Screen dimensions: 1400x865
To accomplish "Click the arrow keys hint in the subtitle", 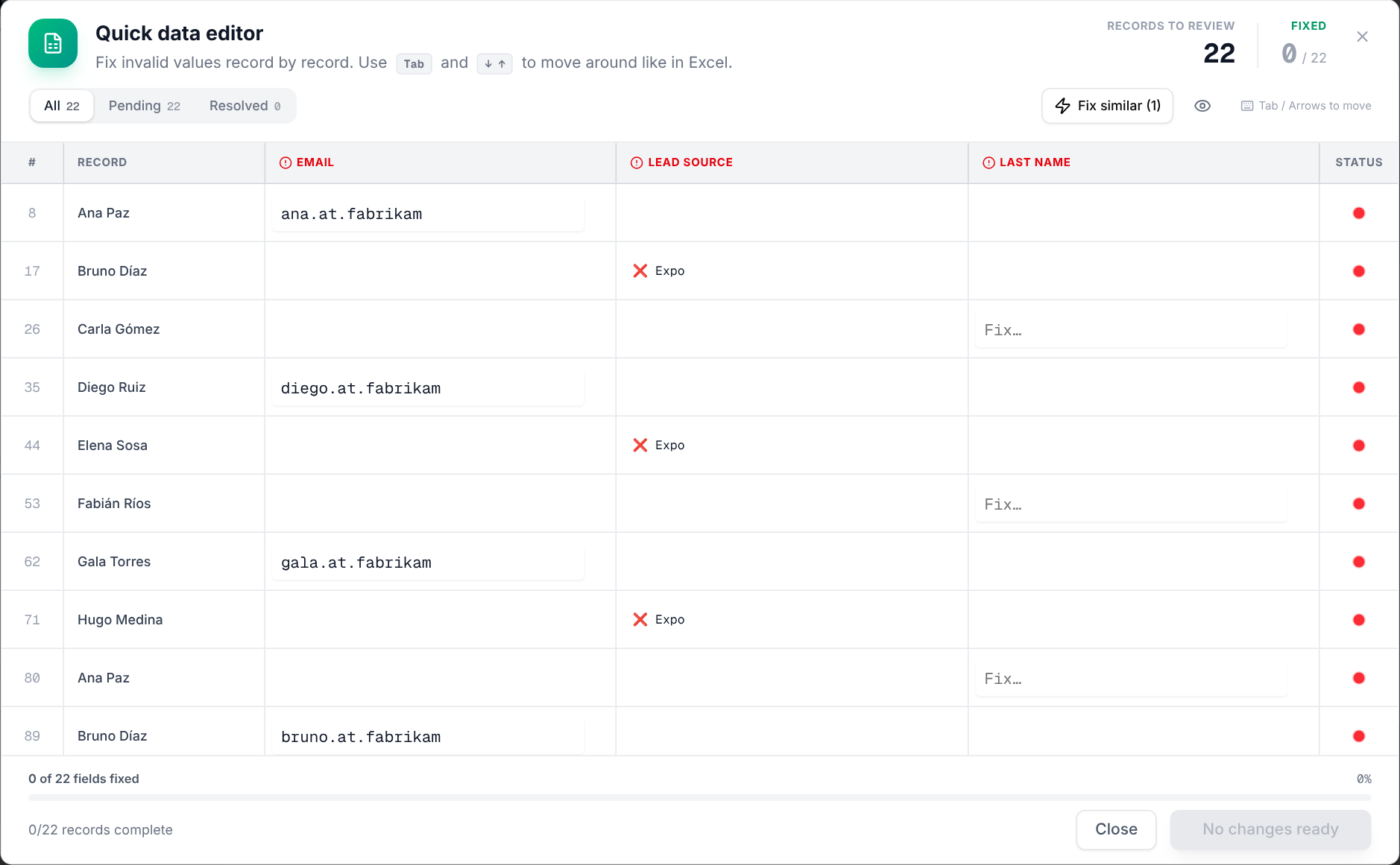I will tap(494, 64).
